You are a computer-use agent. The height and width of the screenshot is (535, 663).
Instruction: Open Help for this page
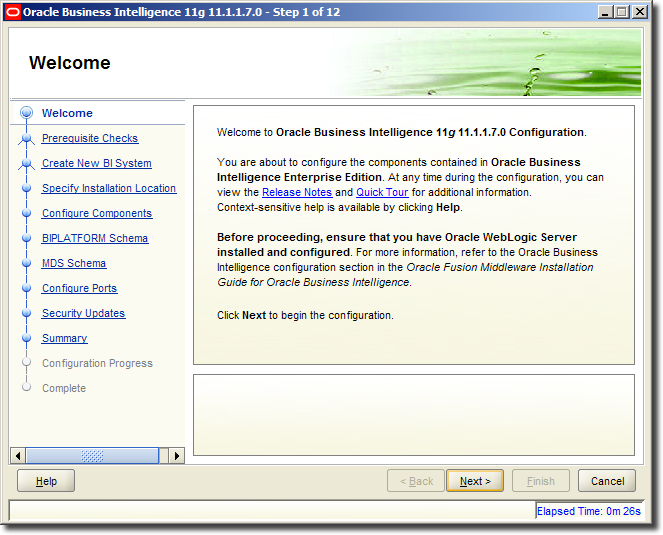click(46, 481)
